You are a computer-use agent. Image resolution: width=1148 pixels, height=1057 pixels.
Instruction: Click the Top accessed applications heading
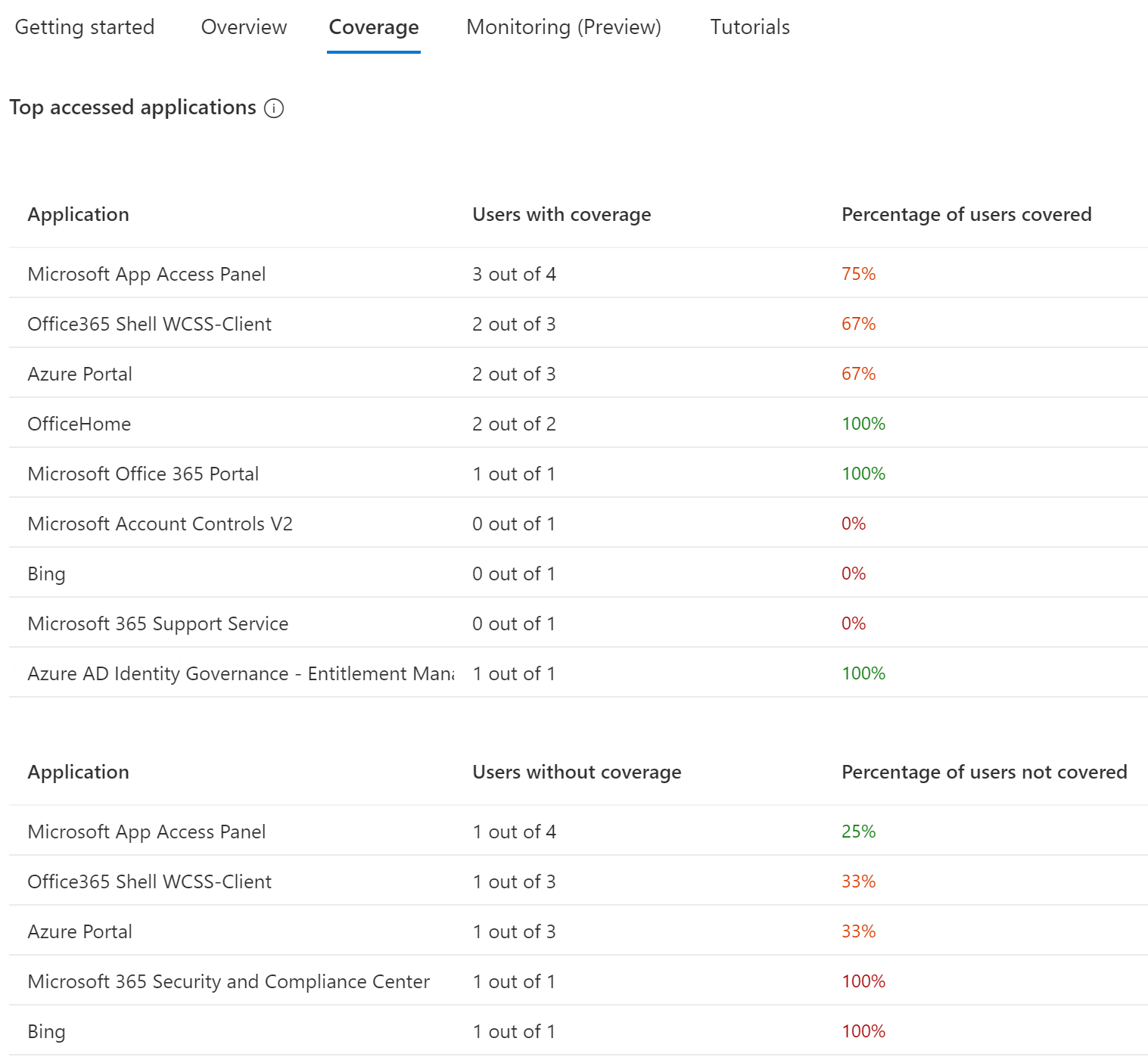pyautogui.click(x=133, y=108)
